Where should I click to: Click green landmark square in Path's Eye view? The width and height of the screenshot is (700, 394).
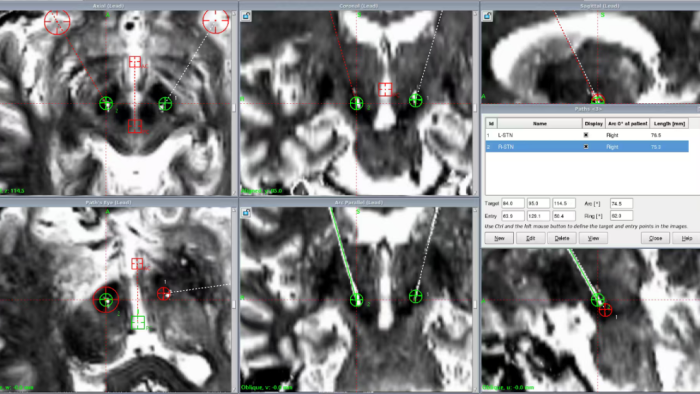(138, 322)
